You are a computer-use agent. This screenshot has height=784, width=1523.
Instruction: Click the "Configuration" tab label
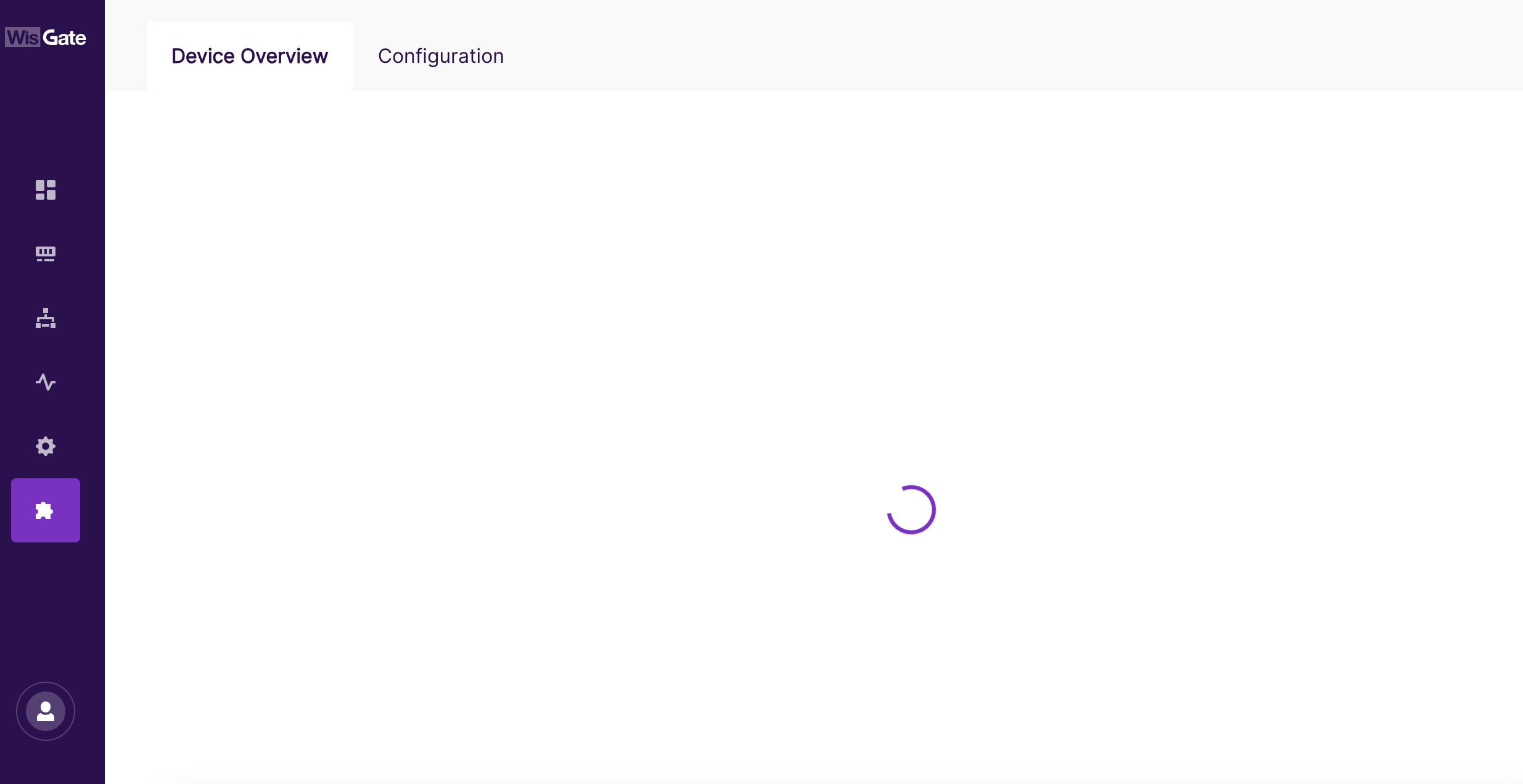click(x=441, y=56)
